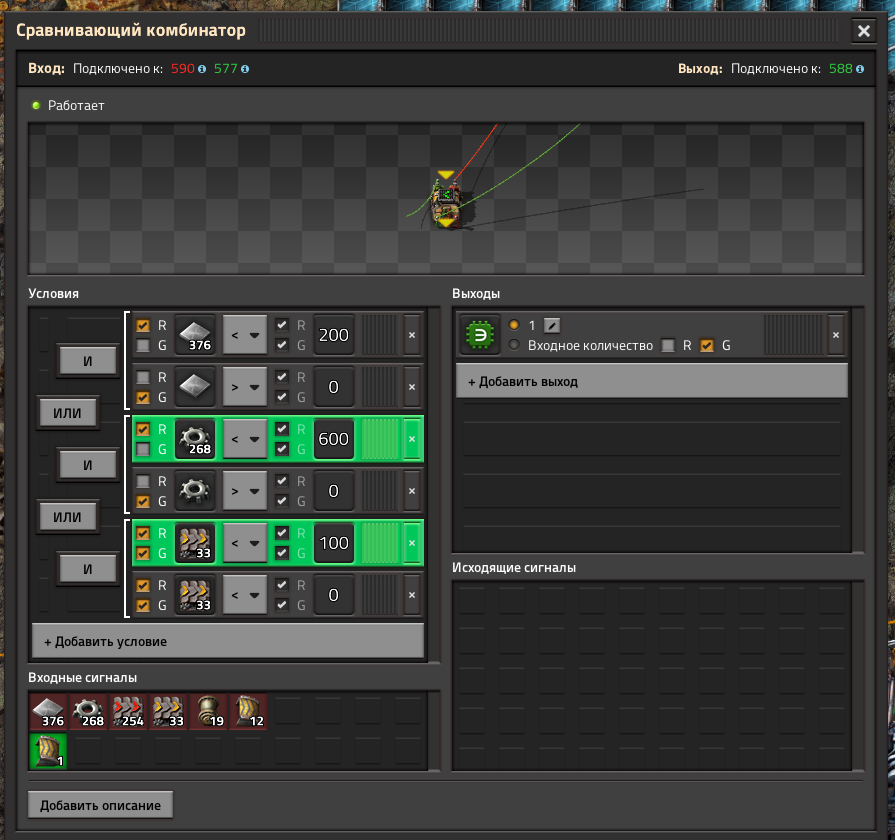Click value field 0 in second iron plate row
This screenshot has height=840, width=895.
[334, 387]
